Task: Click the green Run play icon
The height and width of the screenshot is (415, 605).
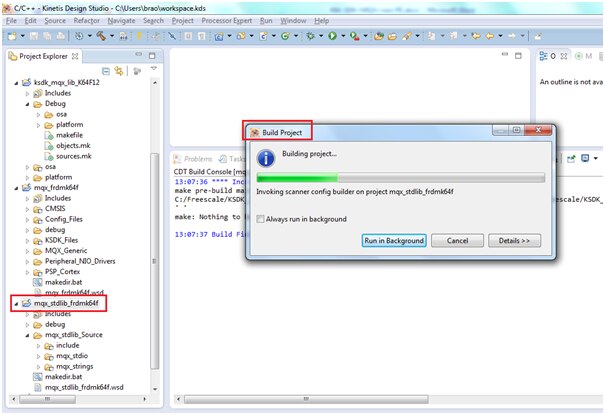Action: click(x=332, y=36)
